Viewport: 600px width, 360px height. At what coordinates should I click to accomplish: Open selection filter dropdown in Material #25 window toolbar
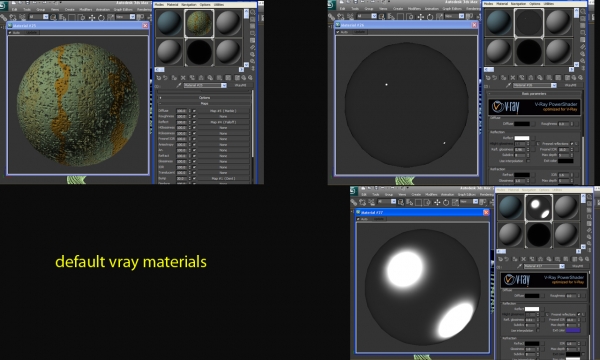[46, 17]
